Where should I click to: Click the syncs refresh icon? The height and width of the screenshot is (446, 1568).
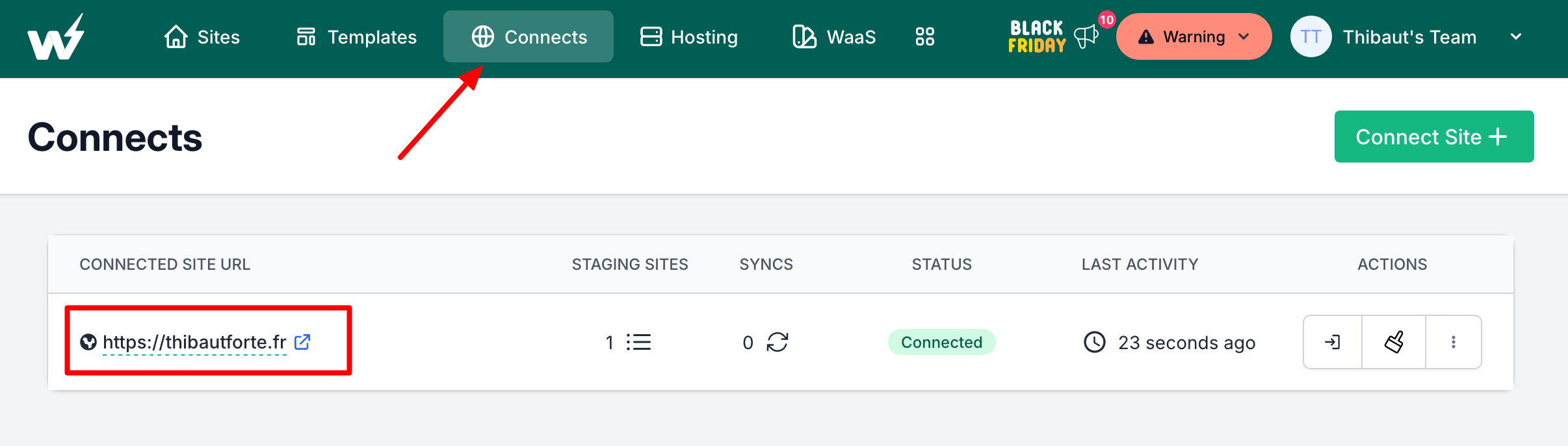coord(777,342)
